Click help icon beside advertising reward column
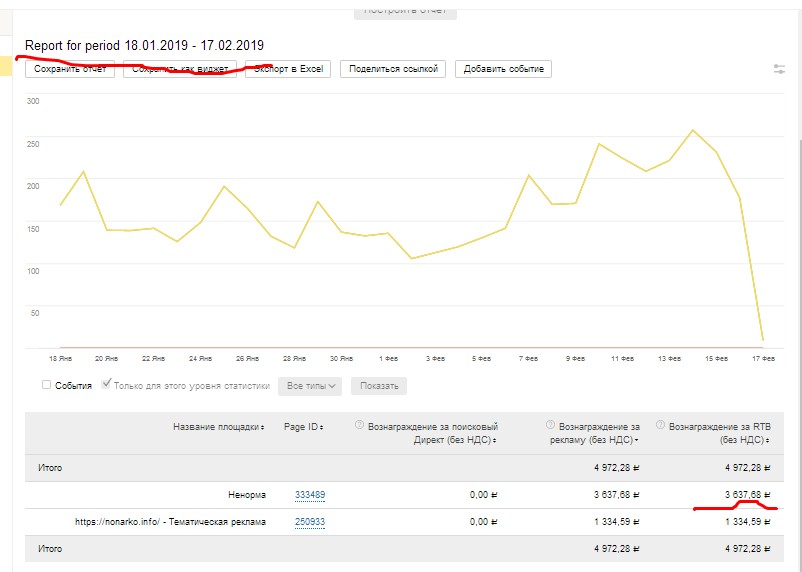 pos(550,426)
